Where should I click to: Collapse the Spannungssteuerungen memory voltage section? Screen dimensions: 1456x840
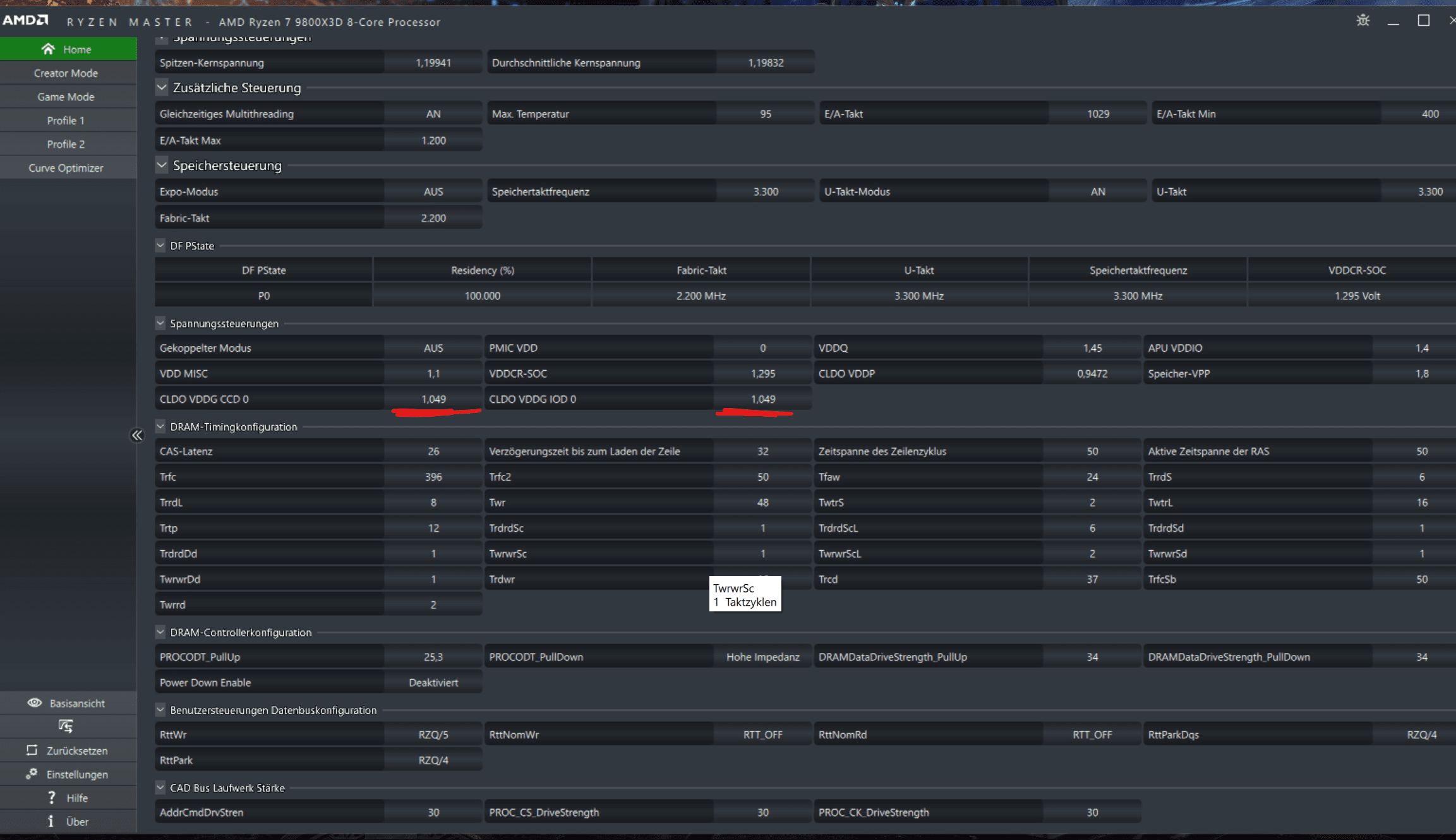point(160,323)
